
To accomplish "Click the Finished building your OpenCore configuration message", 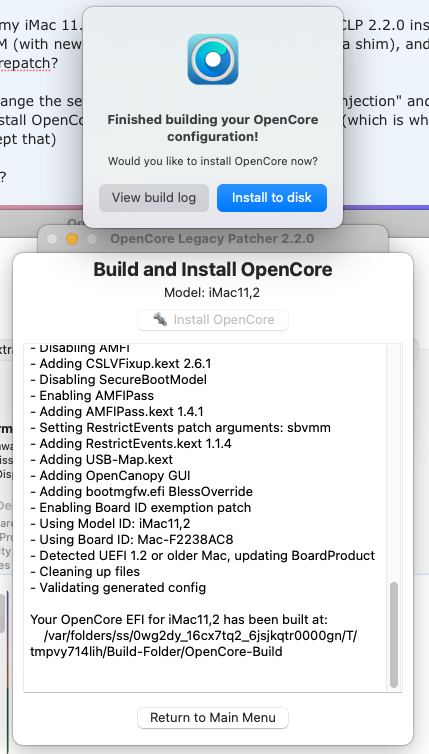I will point(213,128).
